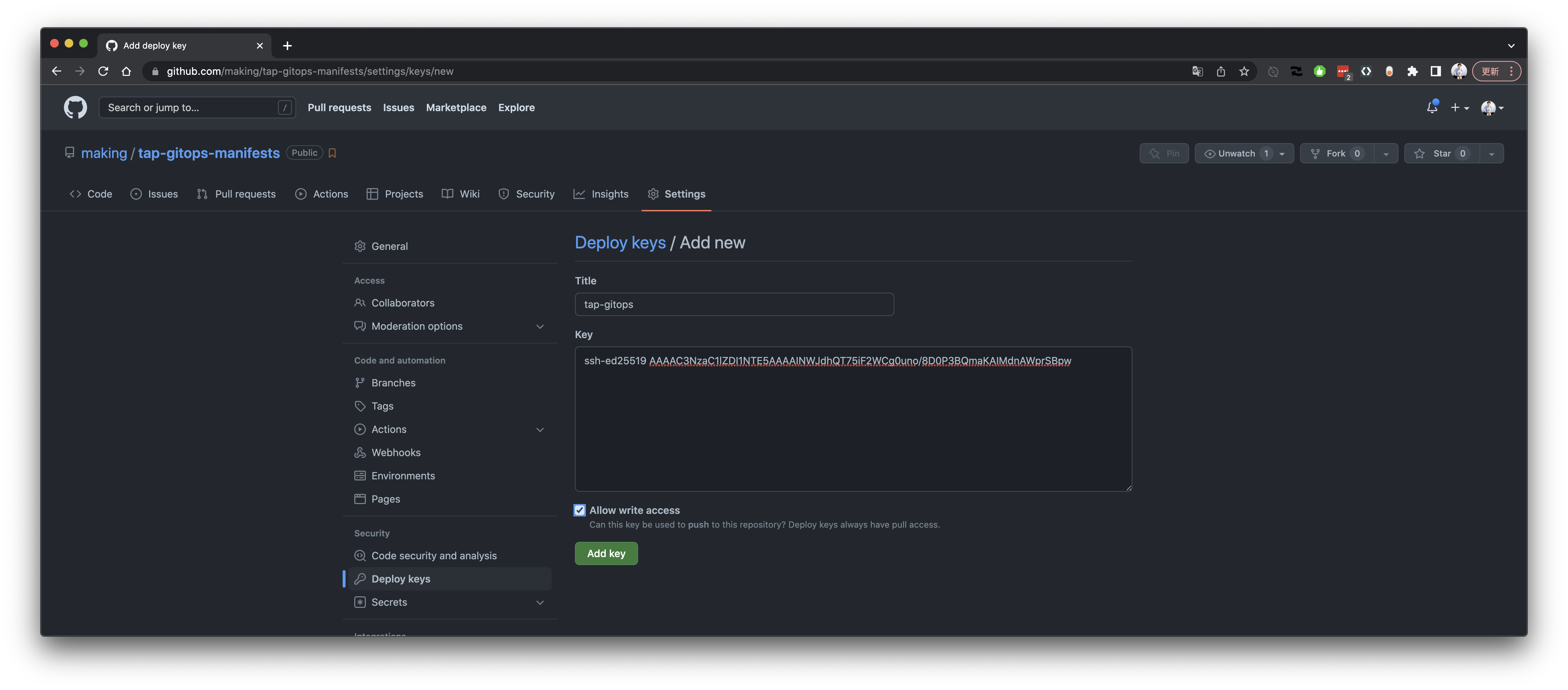Go to browser home icon

(126, 71)
